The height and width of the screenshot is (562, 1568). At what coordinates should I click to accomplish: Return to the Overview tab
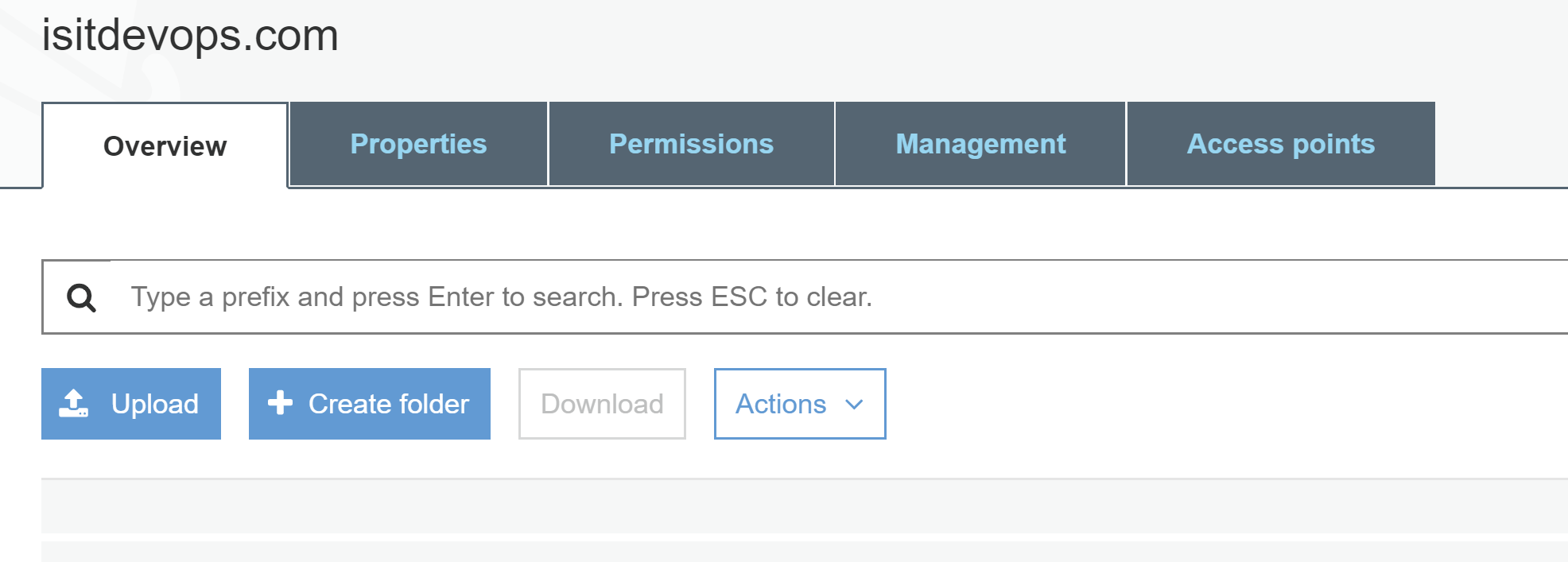coord(165,145)
